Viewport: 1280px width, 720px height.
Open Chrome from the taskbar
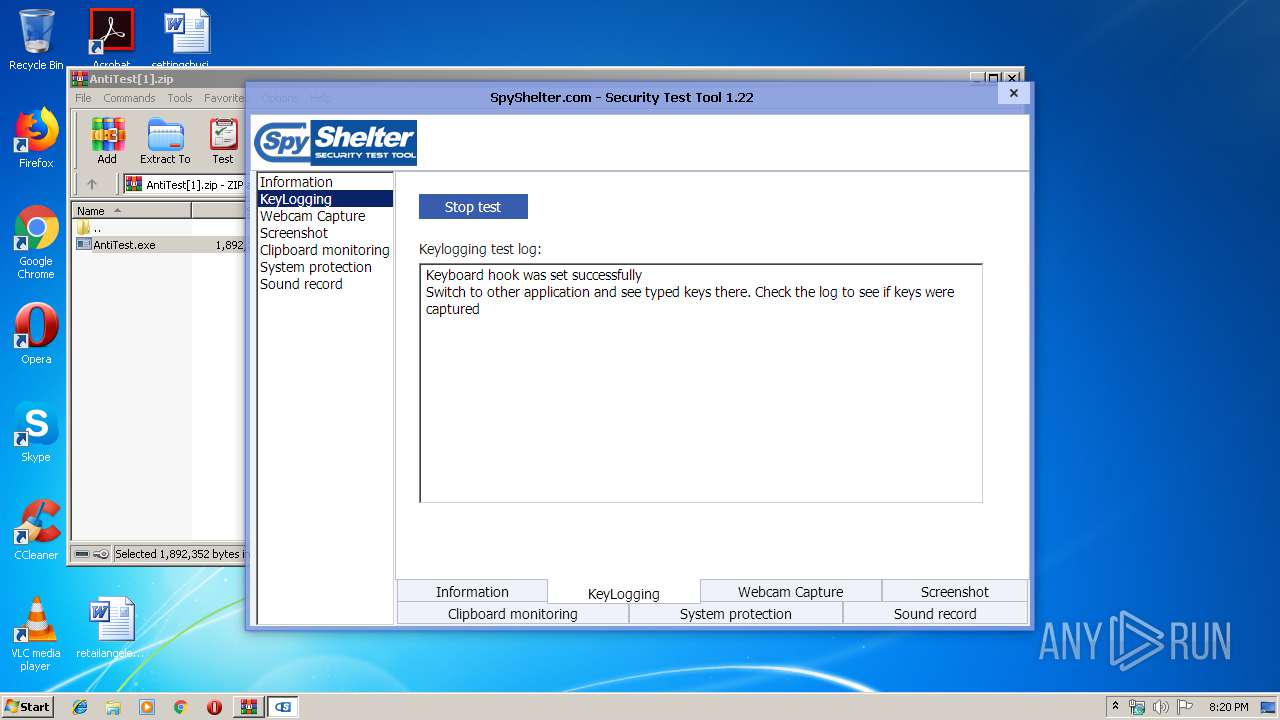tap(180, 706)
